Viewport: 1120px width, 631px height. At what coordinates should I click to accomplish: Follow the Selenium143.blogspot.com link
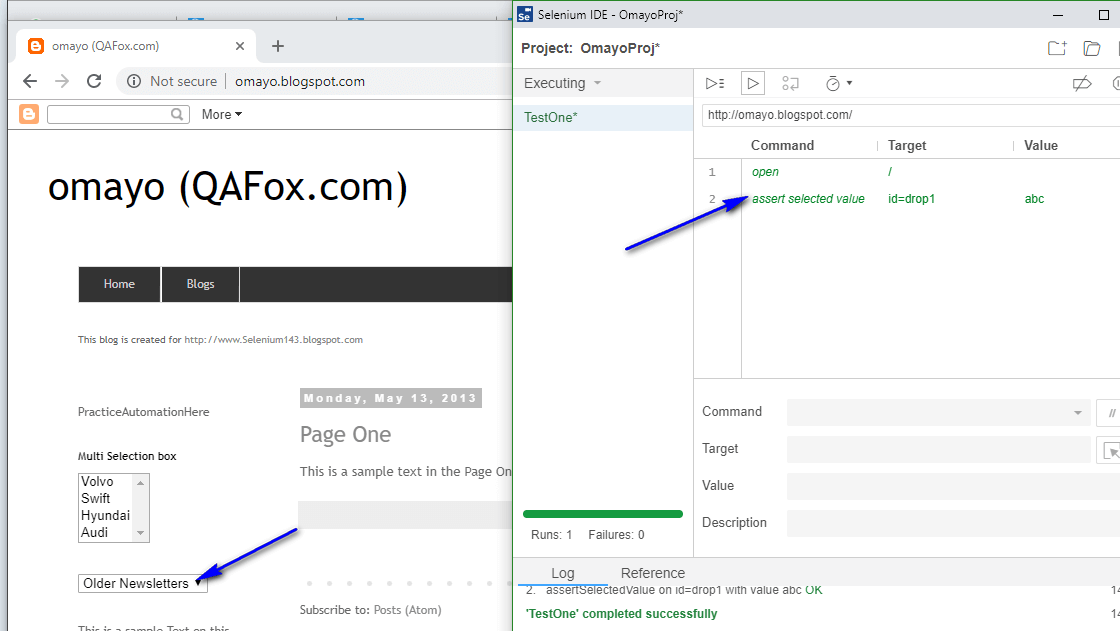tap(274, 340)
